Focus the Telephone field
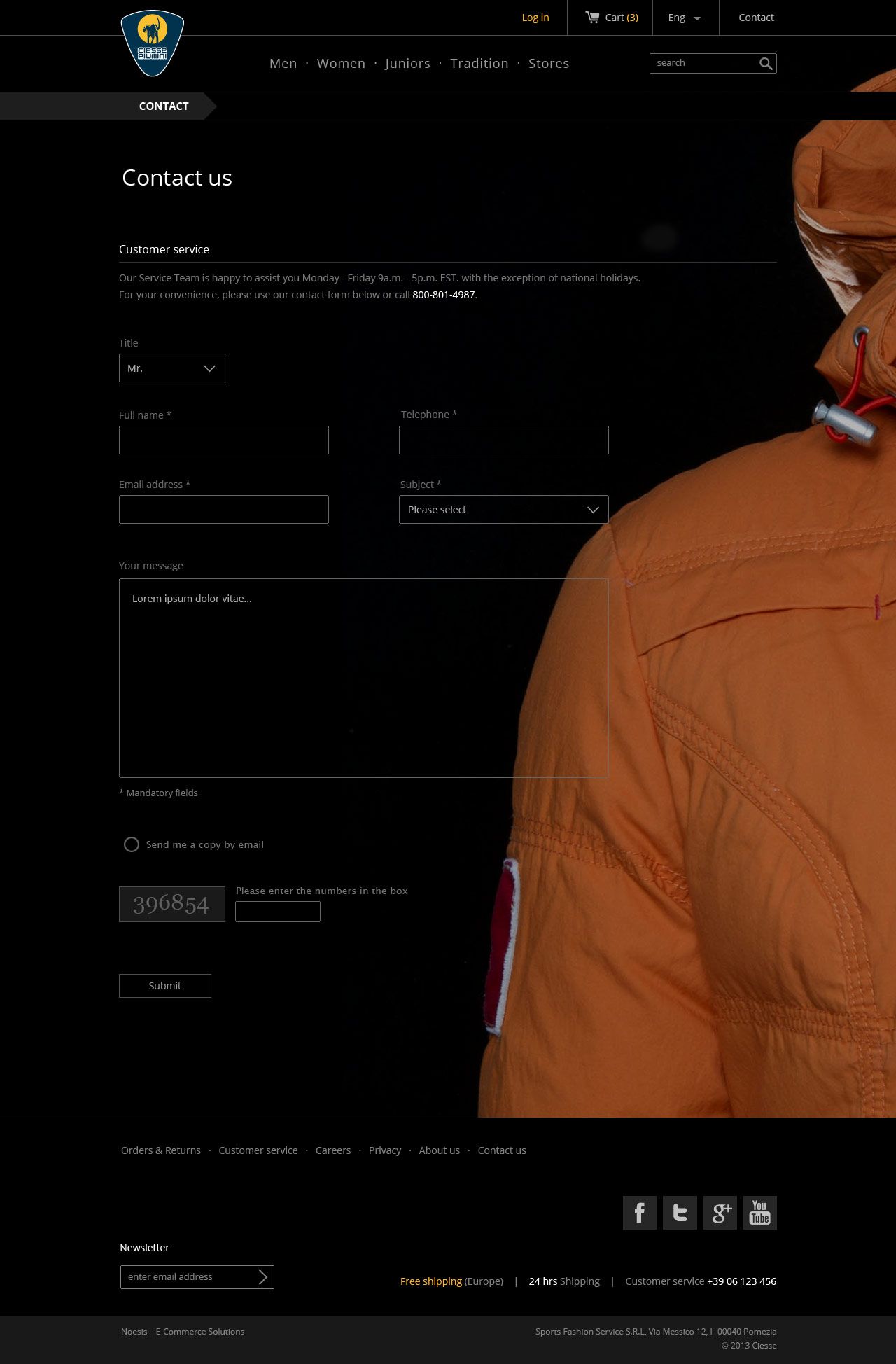896x1364 pixels. point(504,440)
